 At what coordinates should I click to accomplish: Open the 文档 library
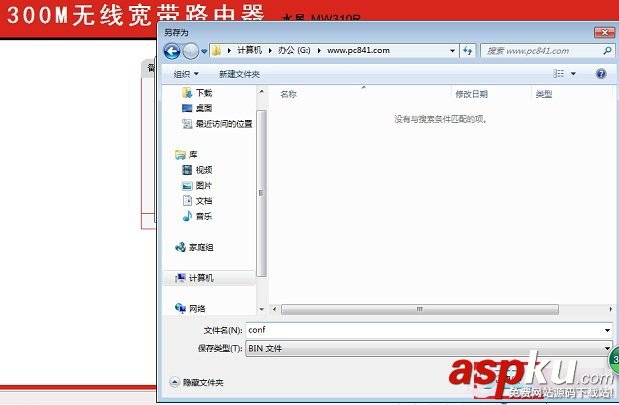point(204,201)
